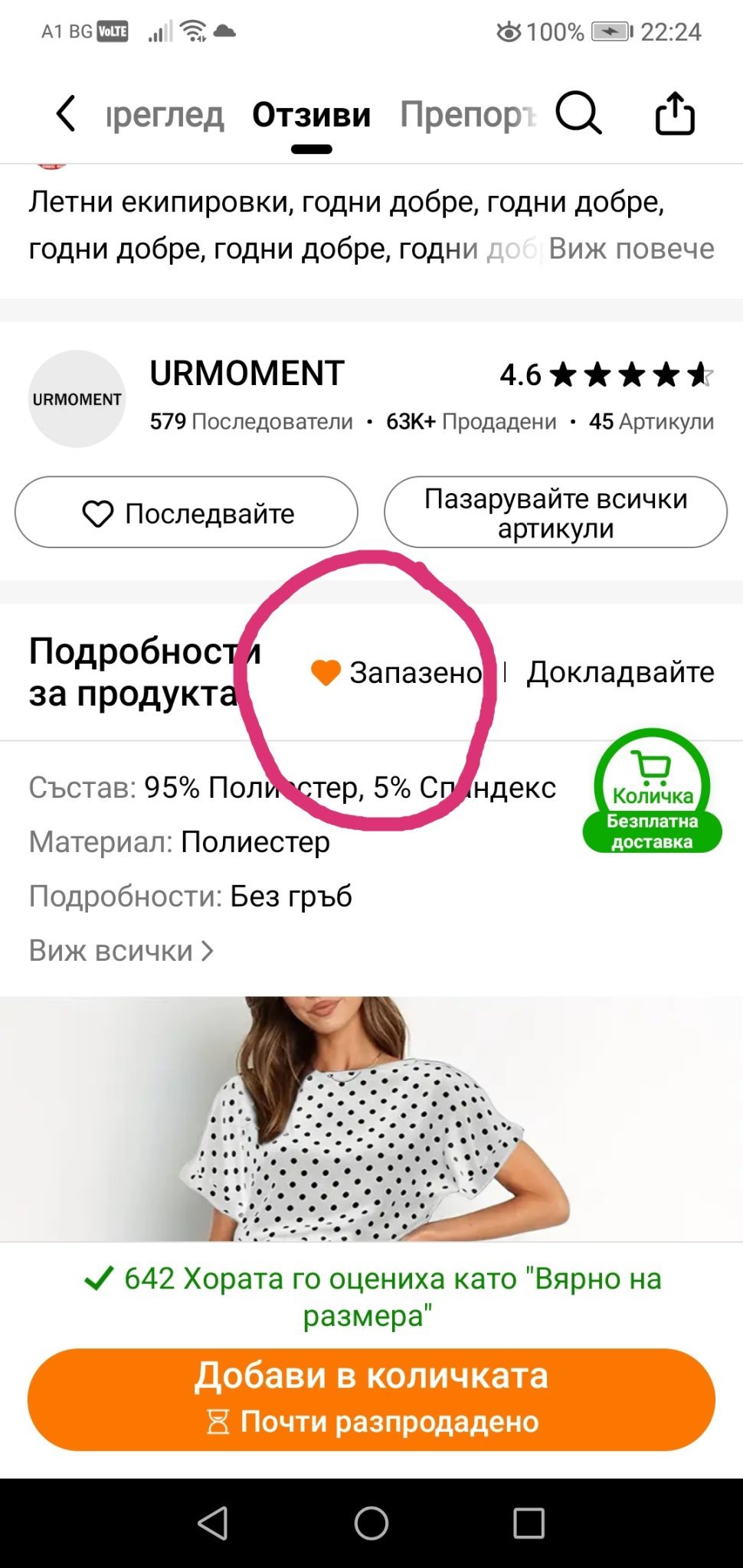Tap the recent apps square button

[529, 1523]
